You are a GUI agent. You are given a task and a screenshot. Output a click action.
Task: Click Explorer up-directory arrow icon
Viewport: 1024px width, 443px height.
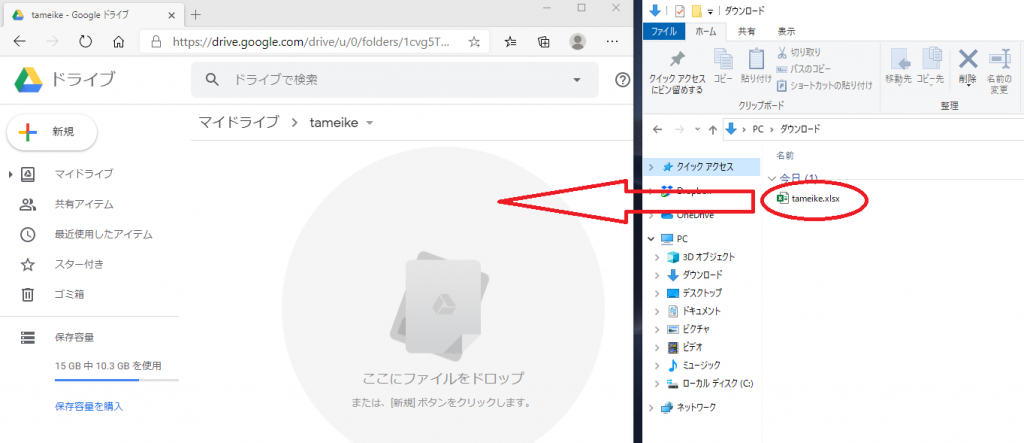pos(711,129)
